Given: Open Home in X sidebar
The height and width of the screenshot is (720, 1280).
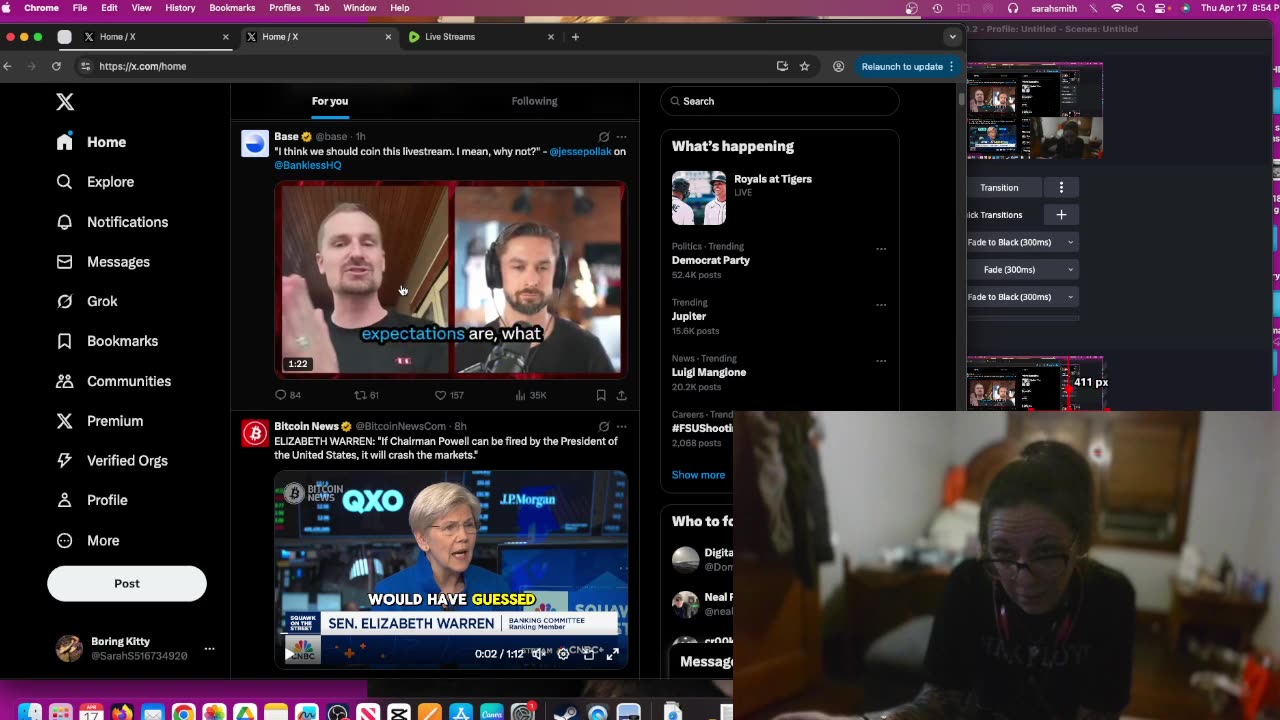Looking at the screenshot, I should point(92,142).
